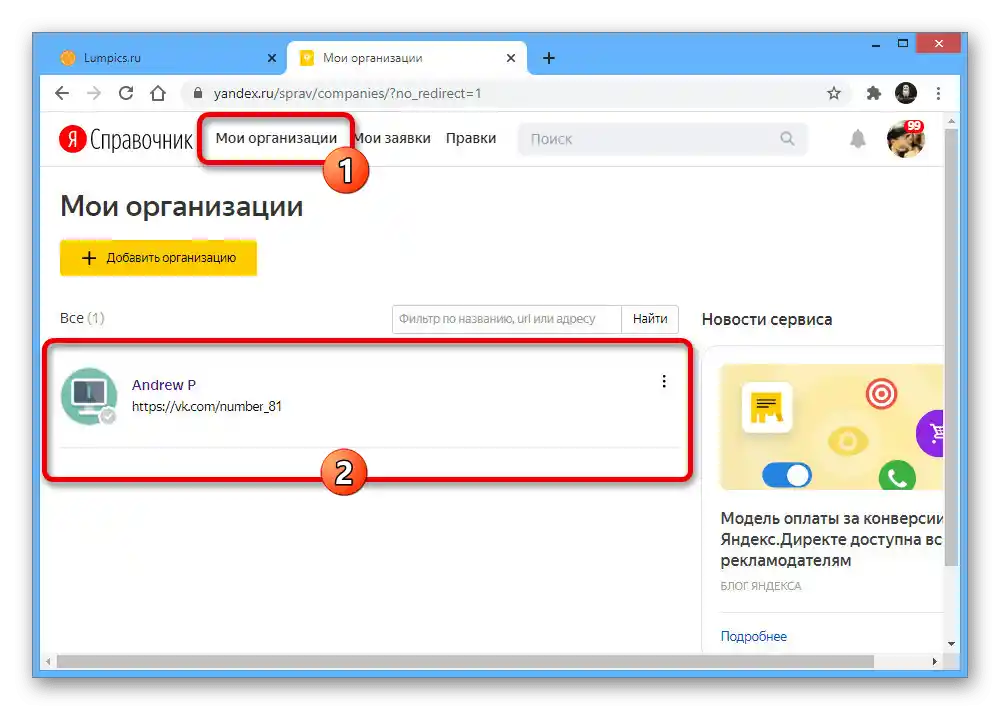This screenshot has height=710, width=1000.
Task: Click horizontal scrollbar right arrow
Action: 934,662
